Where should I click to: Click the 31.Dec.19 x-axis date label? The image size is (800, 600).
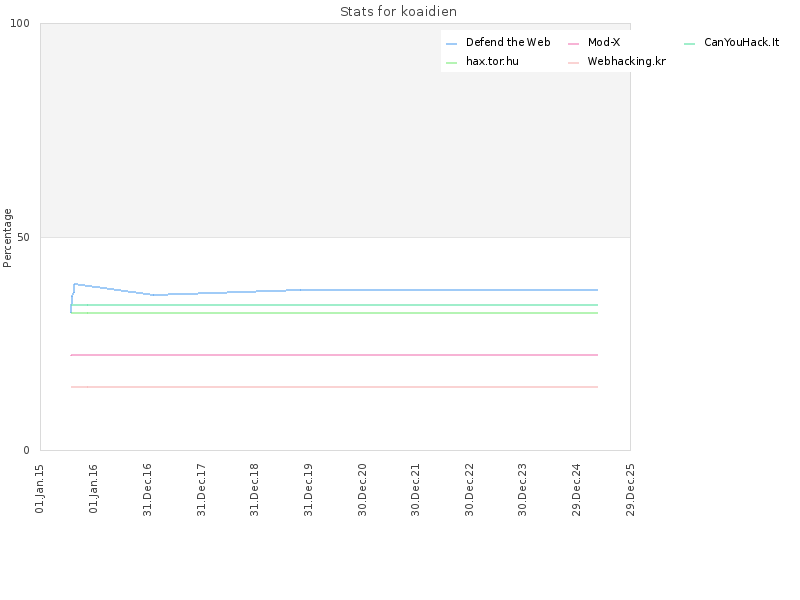click(x=308, y=490)
